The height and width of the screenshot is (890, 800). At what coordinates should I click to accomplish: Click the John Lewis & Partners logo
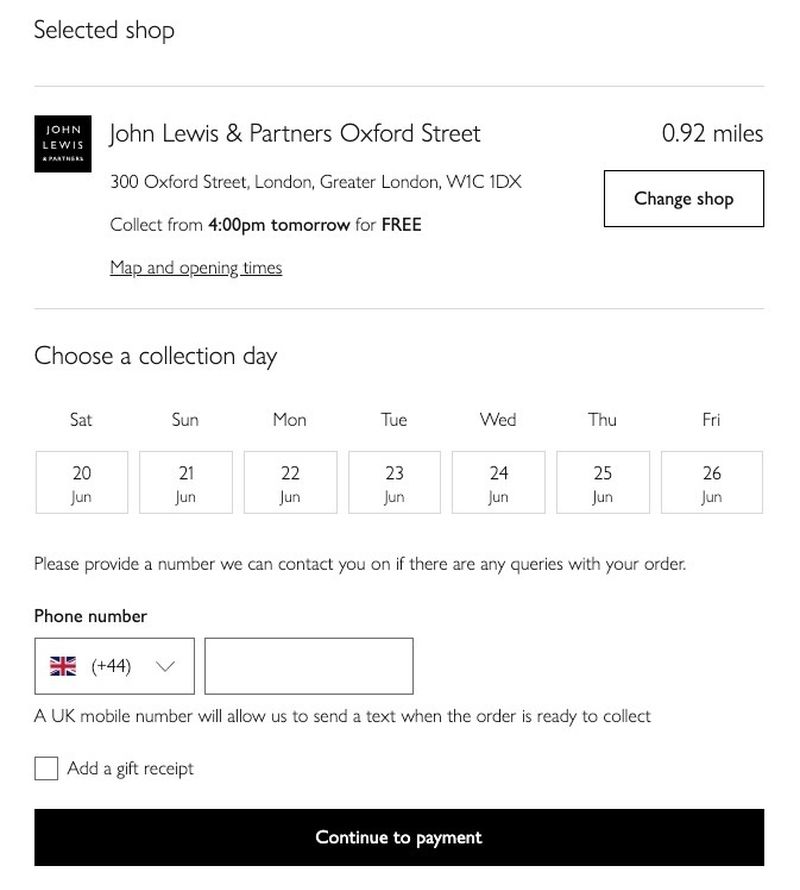click(62, 144)
